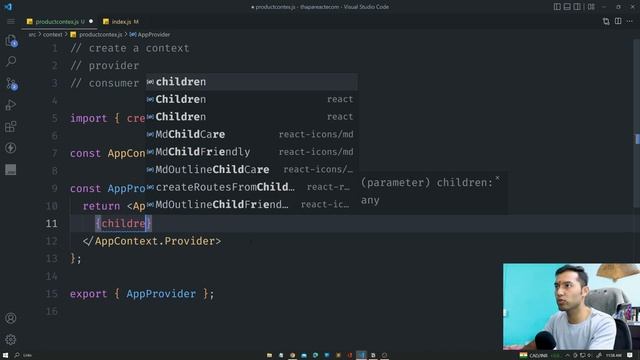
Task: Open More Actions ellipsis in editor toolbar
Action: pyautogui.click(x=630, y=21)
